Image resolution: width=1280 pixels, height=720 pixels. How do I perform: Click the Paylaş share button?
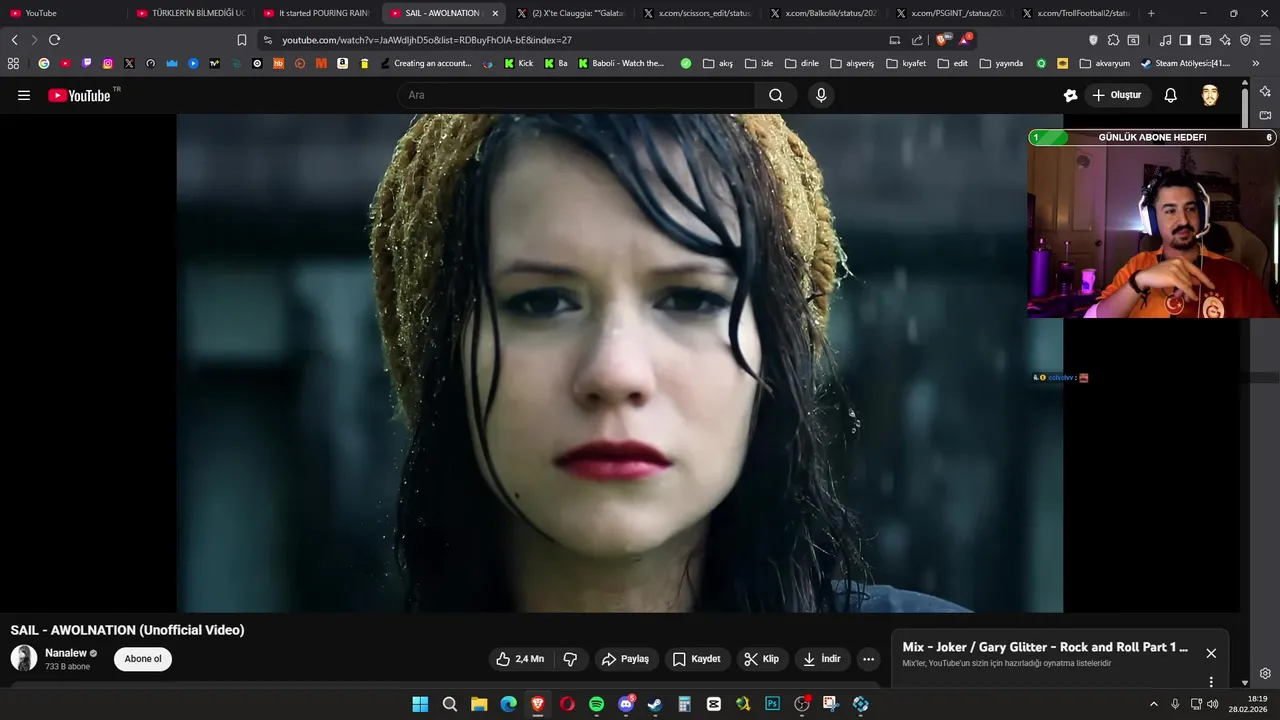click(625, 659)
